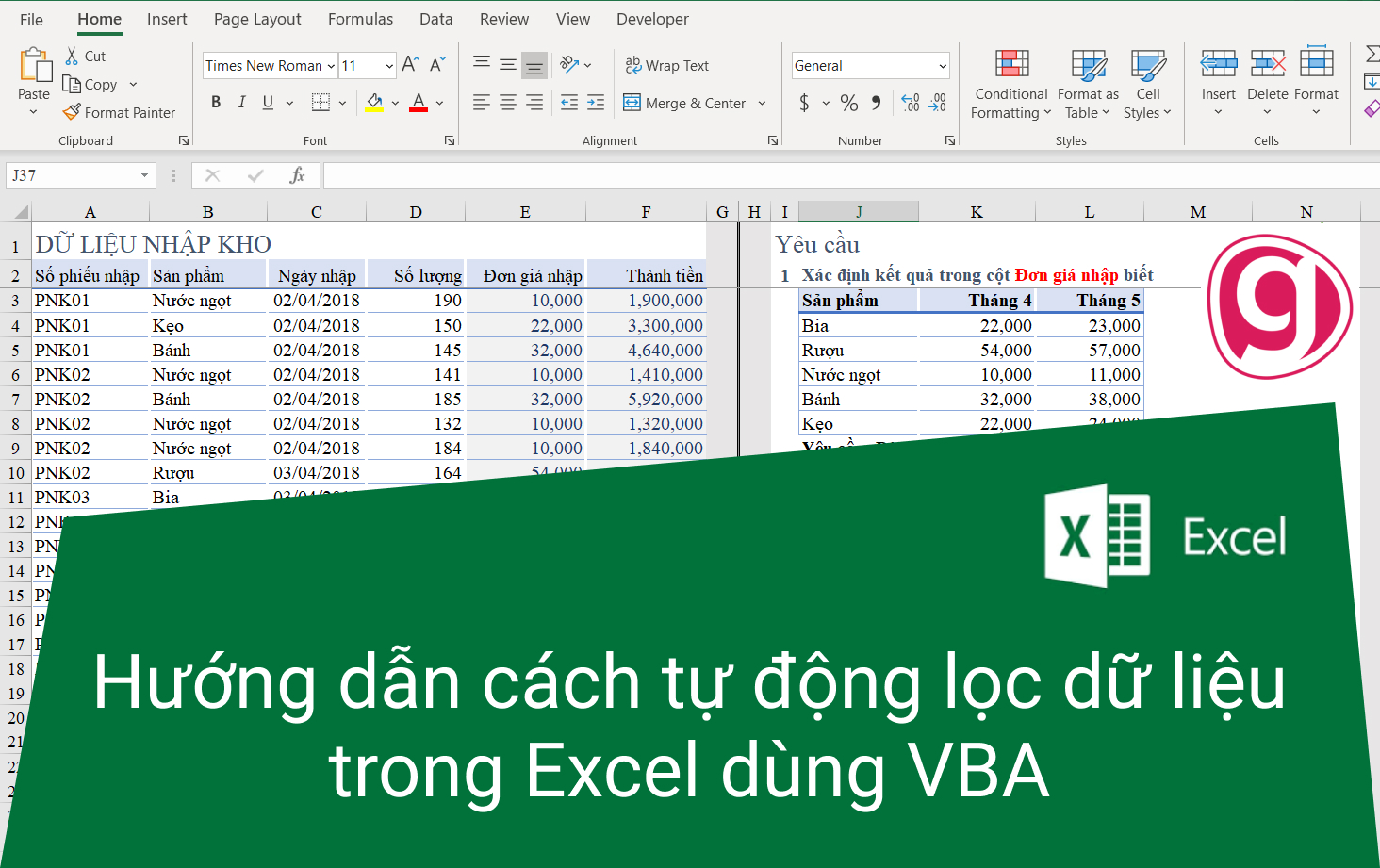
Task: Open the Formulas ribbon tab
Action: click(360, 18)
